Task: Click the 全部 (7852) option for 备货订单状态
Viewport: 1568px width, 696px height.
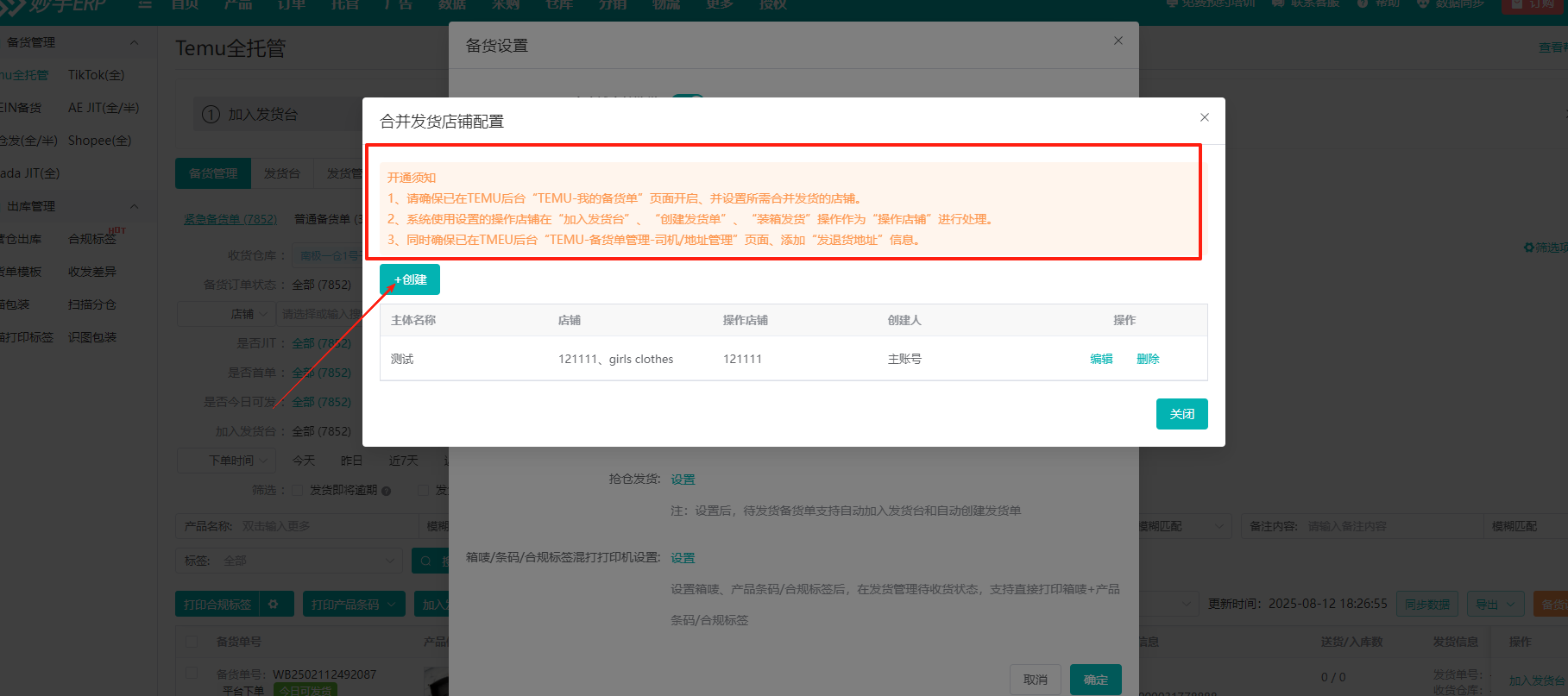Action: pos(321,285)
